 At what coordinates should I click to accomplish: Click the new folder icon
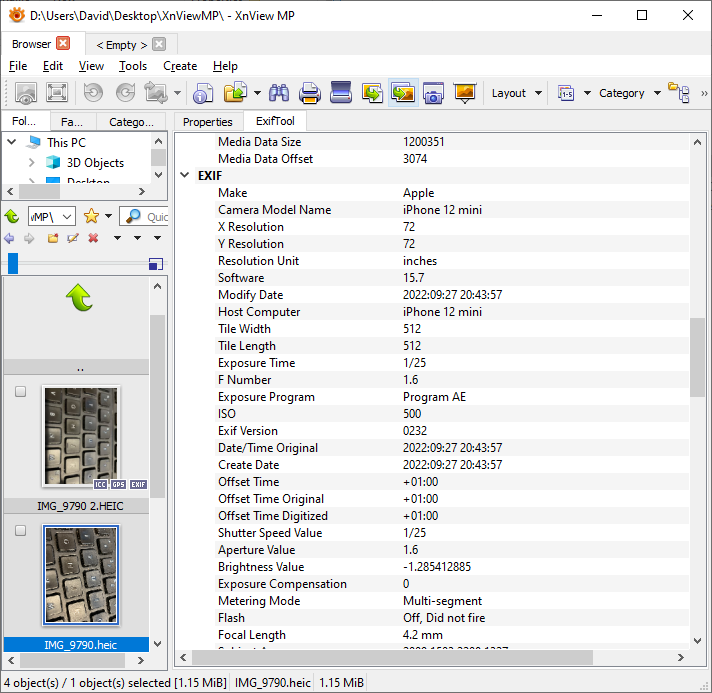[x=53, y=238]
